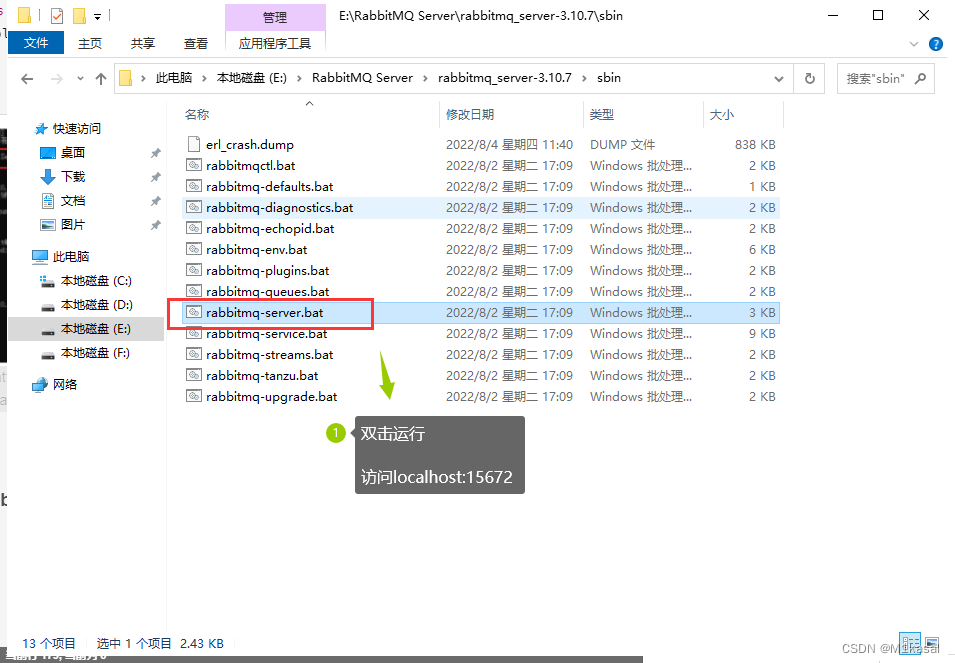Click the rabbitmqctl.bat file icon
This screenshot has height=663, width=955.
pos(194,165)
